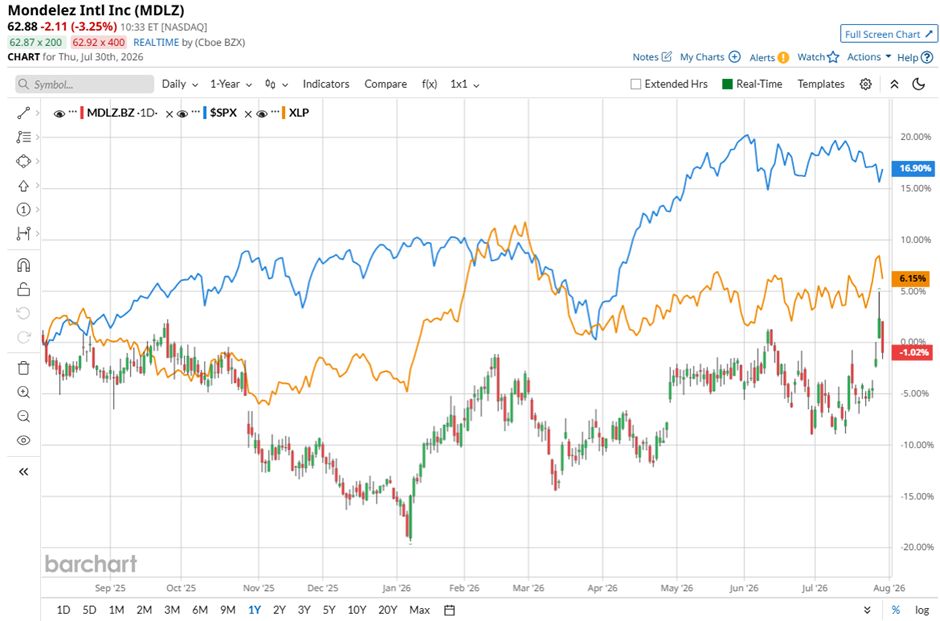Open the Notes link
This screenshot has height=621, width=940.
tap(652, 57)
